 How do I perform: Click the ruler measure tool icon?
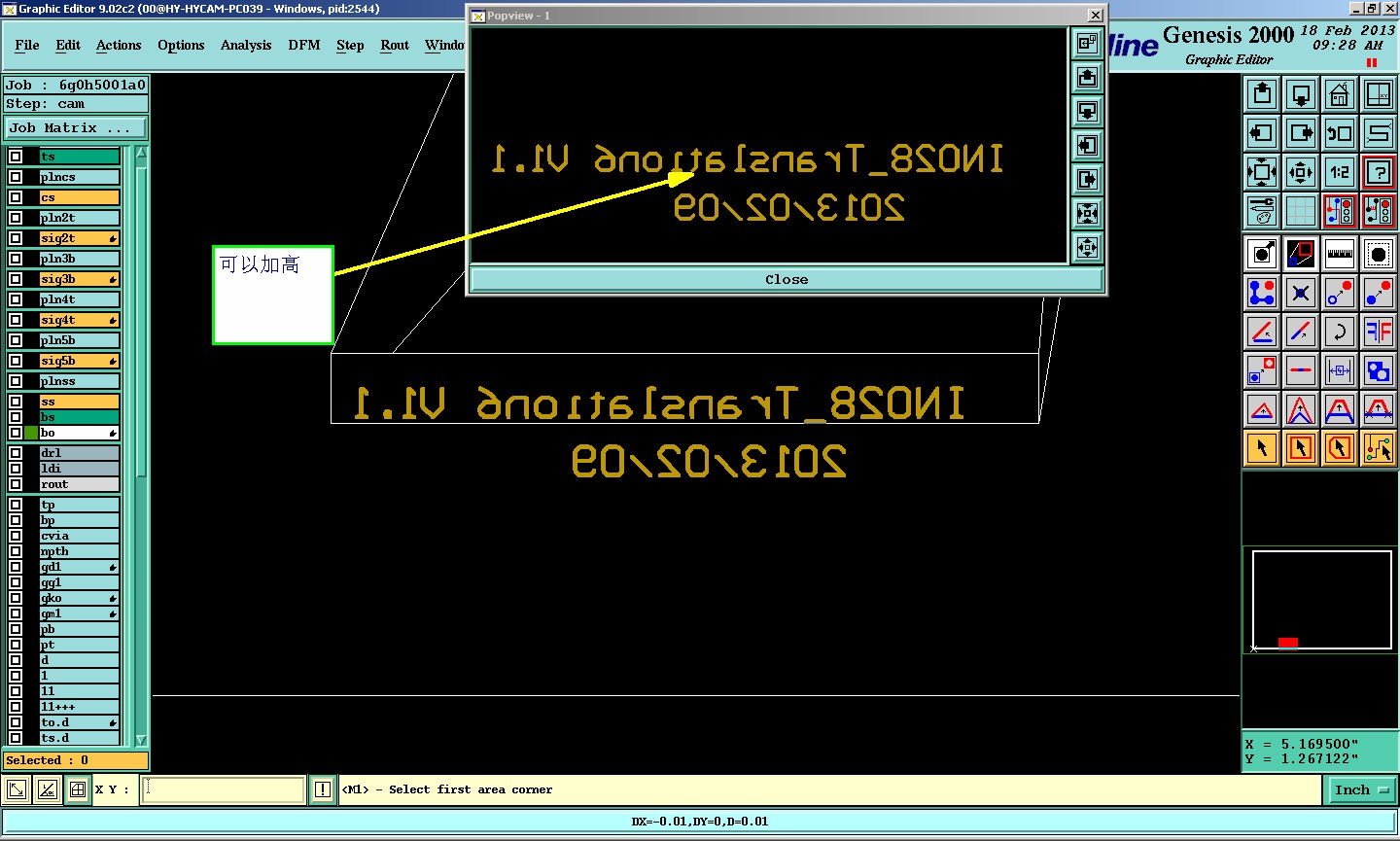point(1340,254)
